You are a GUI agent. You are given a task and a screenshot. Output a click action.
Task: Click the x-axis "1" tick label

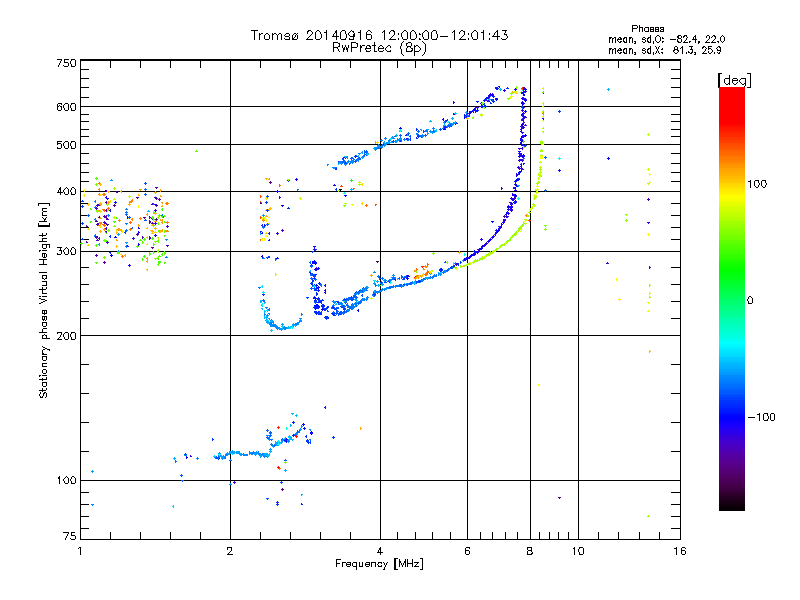click(x=80, y=551)
